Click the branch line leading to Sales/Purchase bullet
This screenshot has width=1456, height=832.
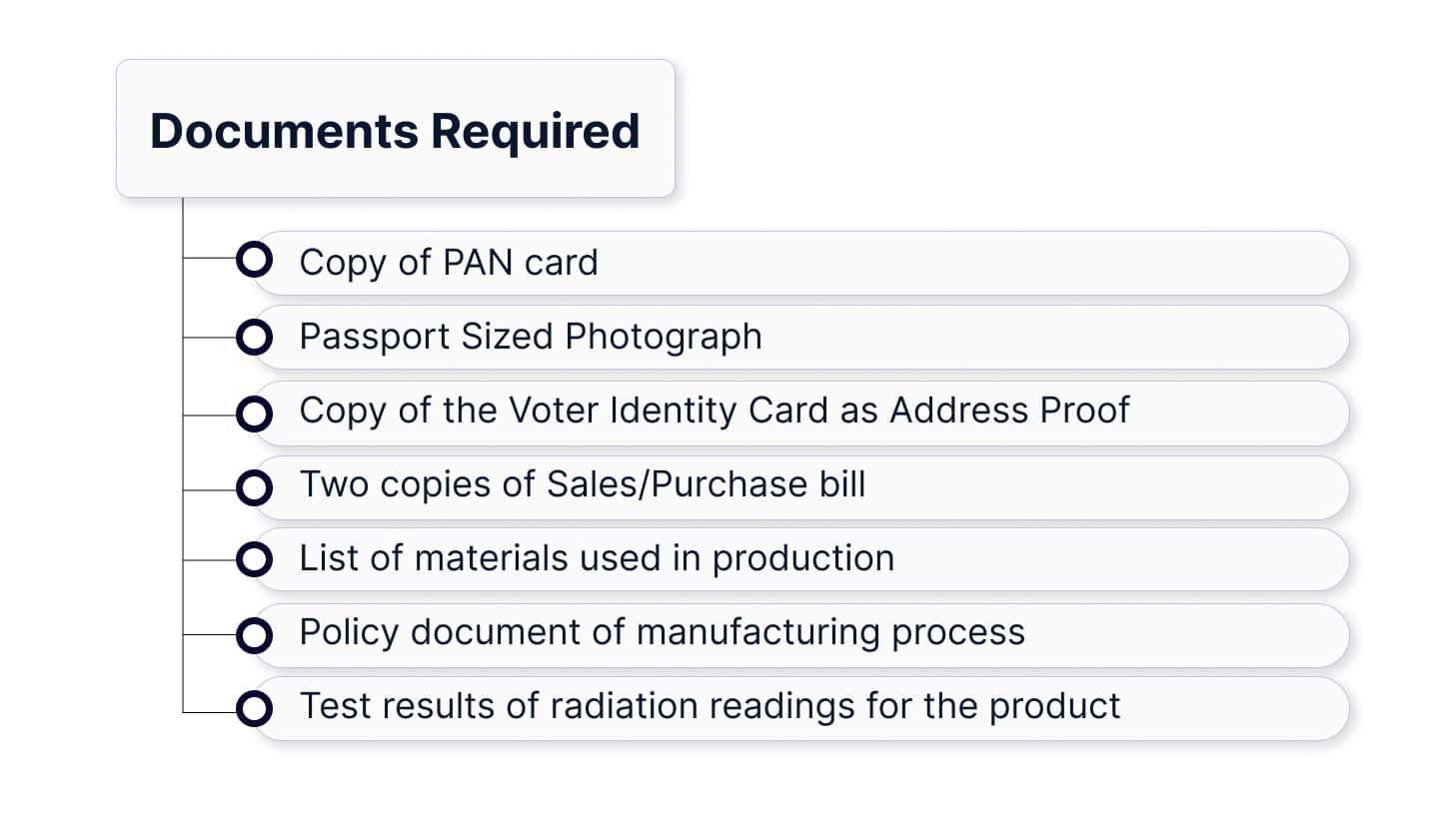click(209, 489)
